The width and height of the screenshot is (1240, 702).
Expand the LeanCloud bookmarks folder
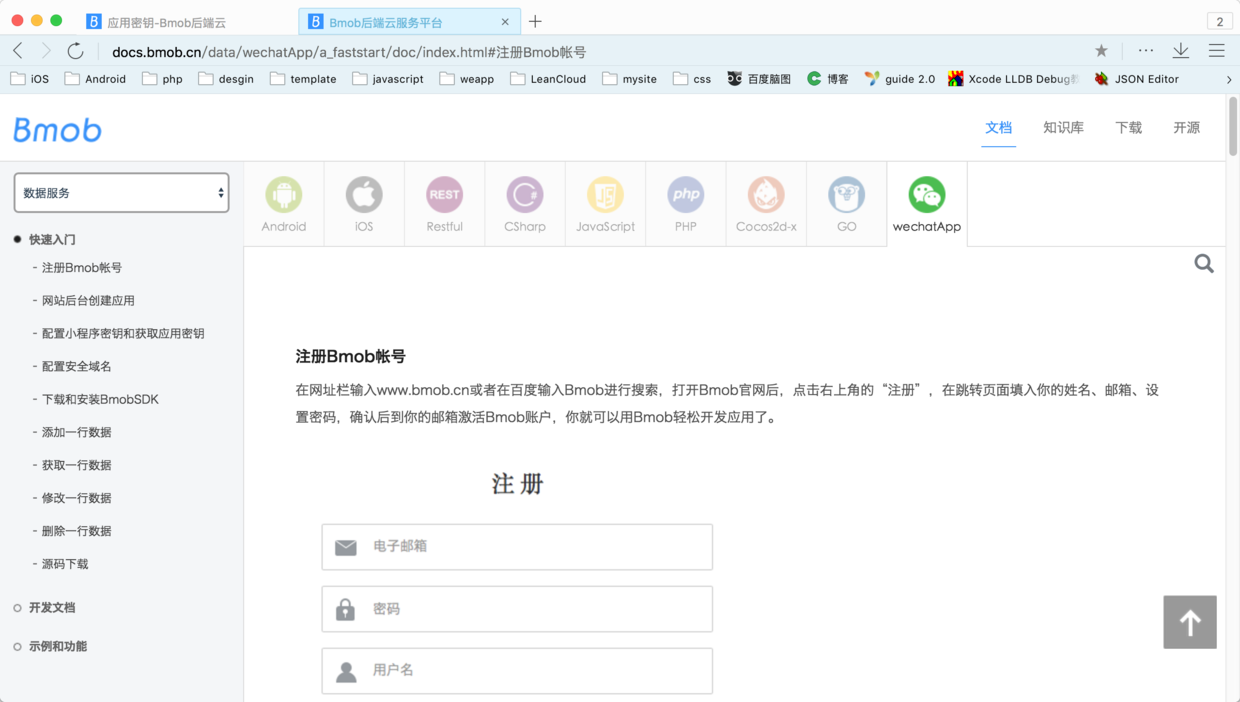pyautogui.click(x=548, y=79)
